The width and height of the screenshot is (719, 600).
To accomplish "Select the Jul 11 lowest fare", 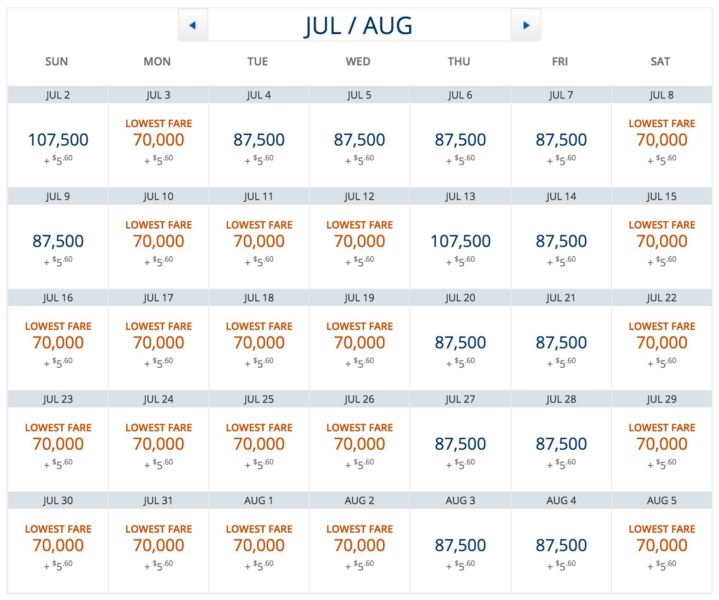I will [x=259, y=242].
